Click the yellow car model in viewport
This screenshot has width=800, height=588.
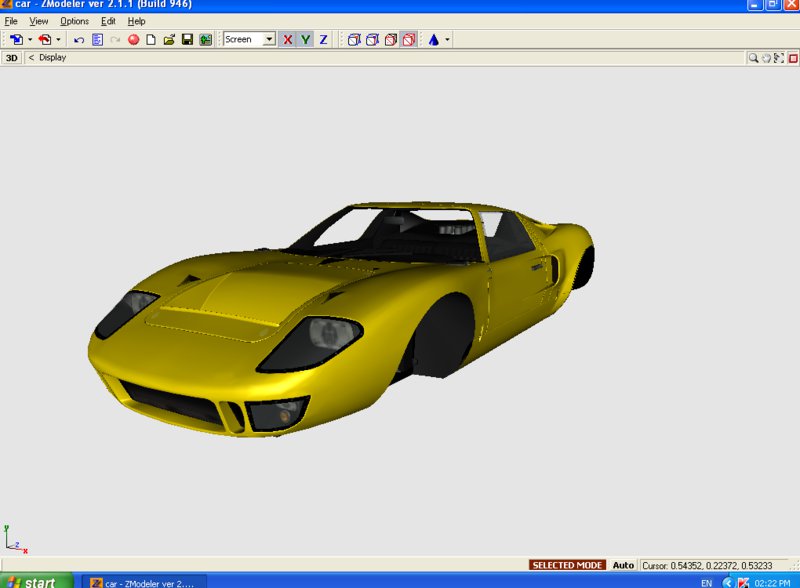pyautogui.click(x=341, y=318)
